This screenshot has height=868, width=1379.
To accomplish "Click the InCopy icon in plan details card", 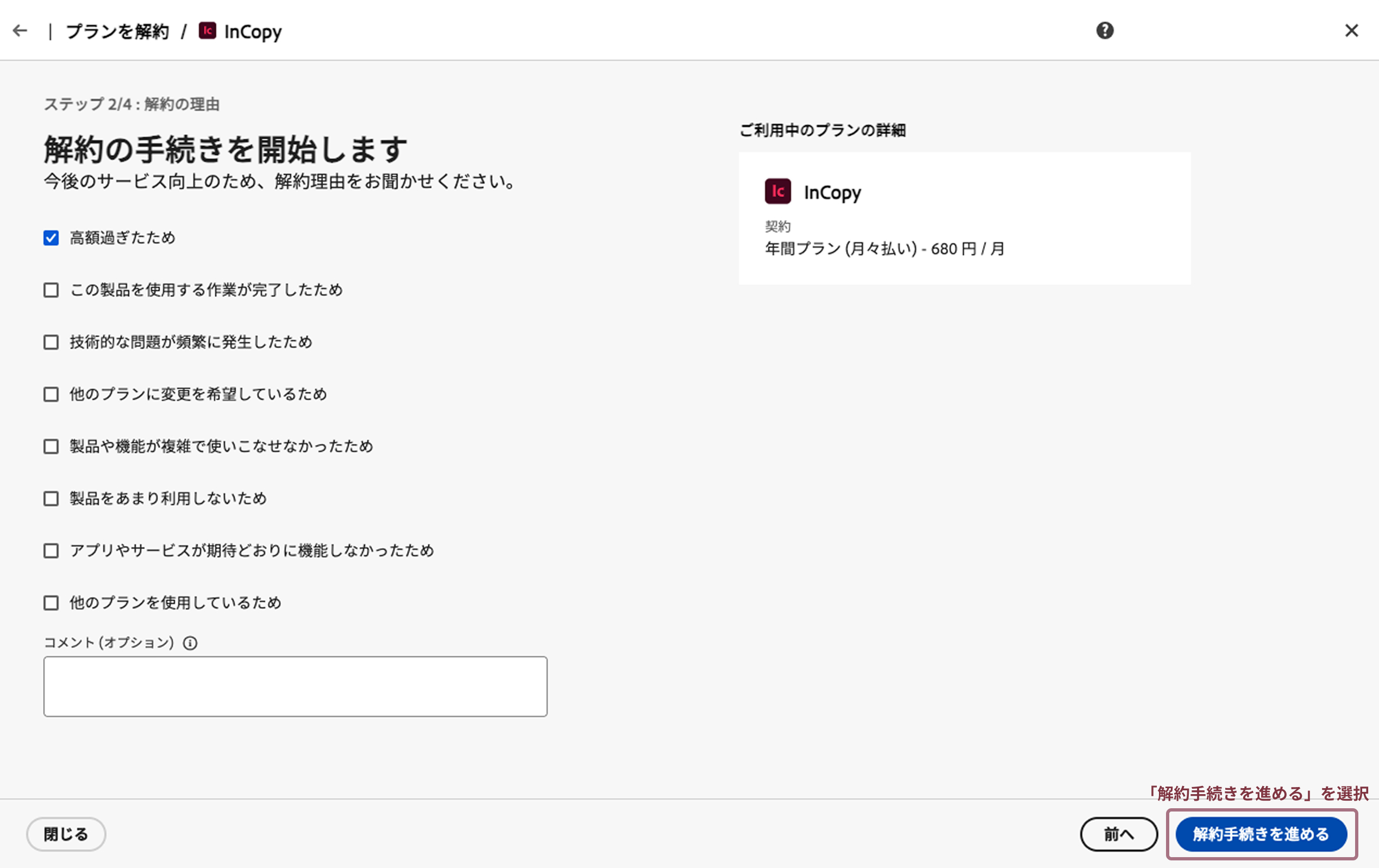I will [778, 191].
